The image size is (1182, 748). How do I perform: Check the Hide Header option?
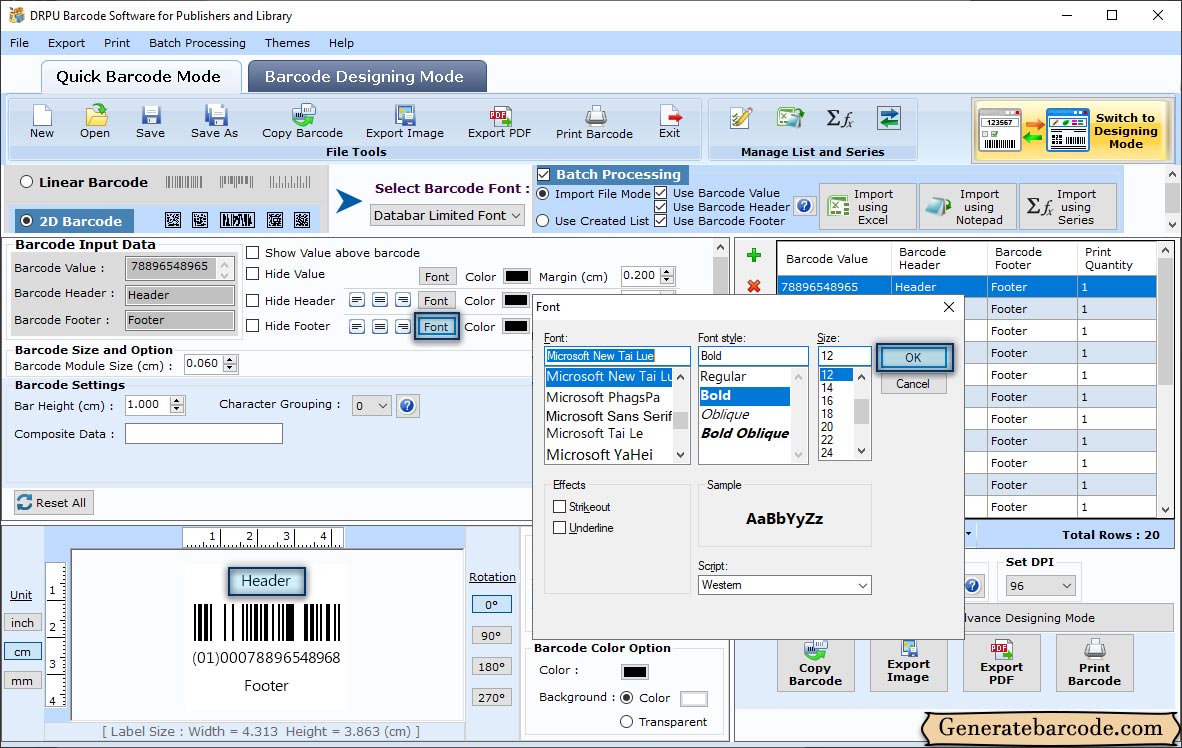[x=253, y=300]
